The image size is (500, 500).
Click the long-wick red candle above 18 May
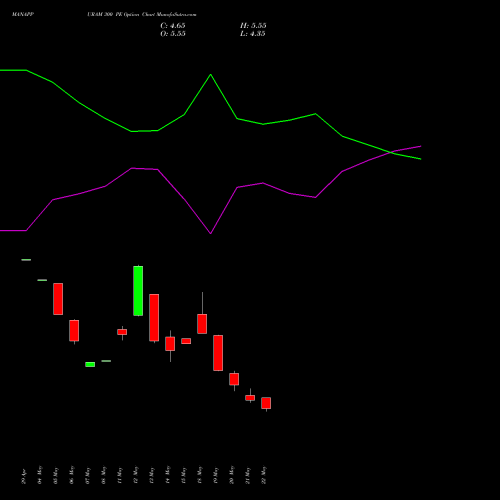point(202,324)
